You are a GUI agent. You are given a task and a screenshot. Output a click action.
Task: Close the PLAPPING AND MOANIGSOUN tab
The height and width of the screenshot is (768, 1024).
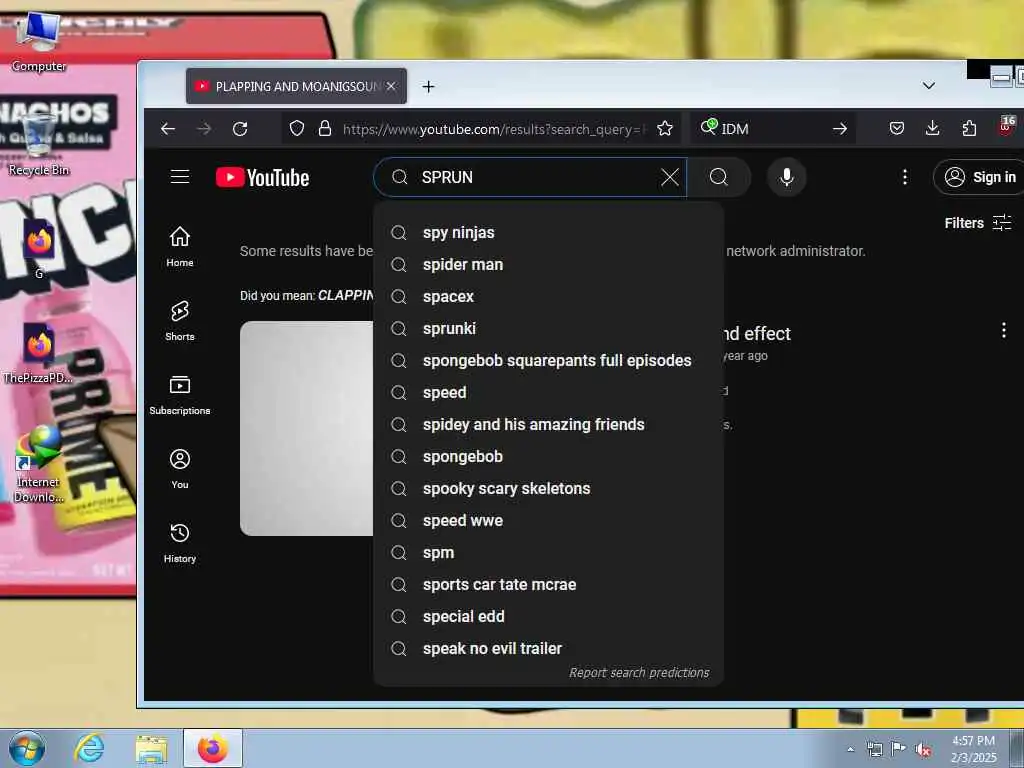coord(391,86)
